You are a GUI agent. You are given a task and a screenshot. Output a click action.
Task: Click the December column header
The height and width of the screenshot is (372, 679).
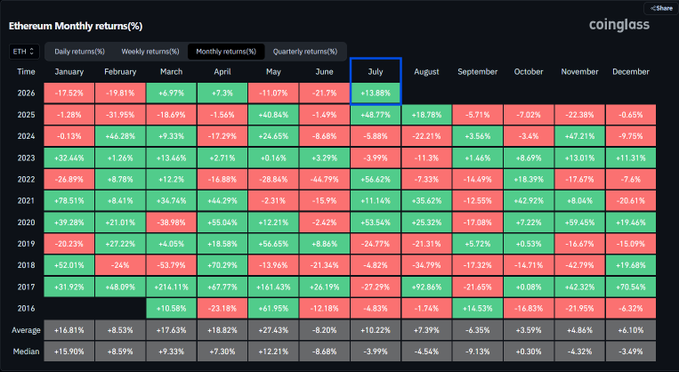point(630,72)
